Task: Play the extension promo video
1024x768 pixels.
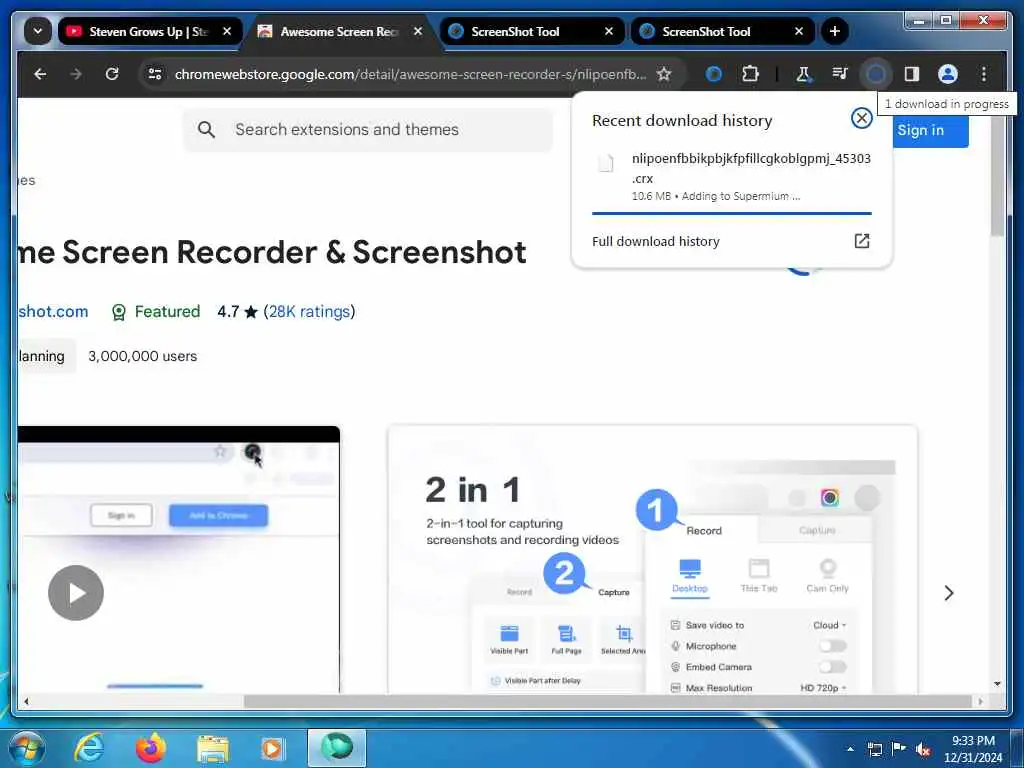Action: (76, 592)
